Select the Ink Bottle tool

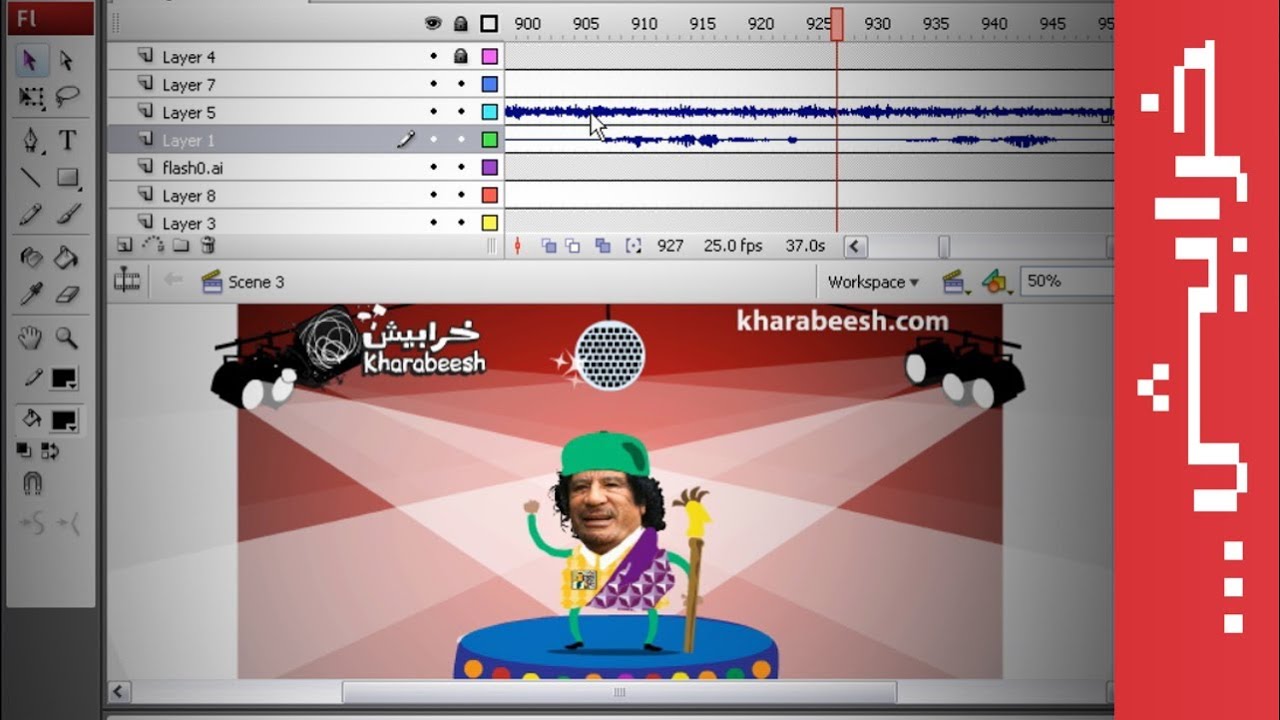tap(30, 258)
